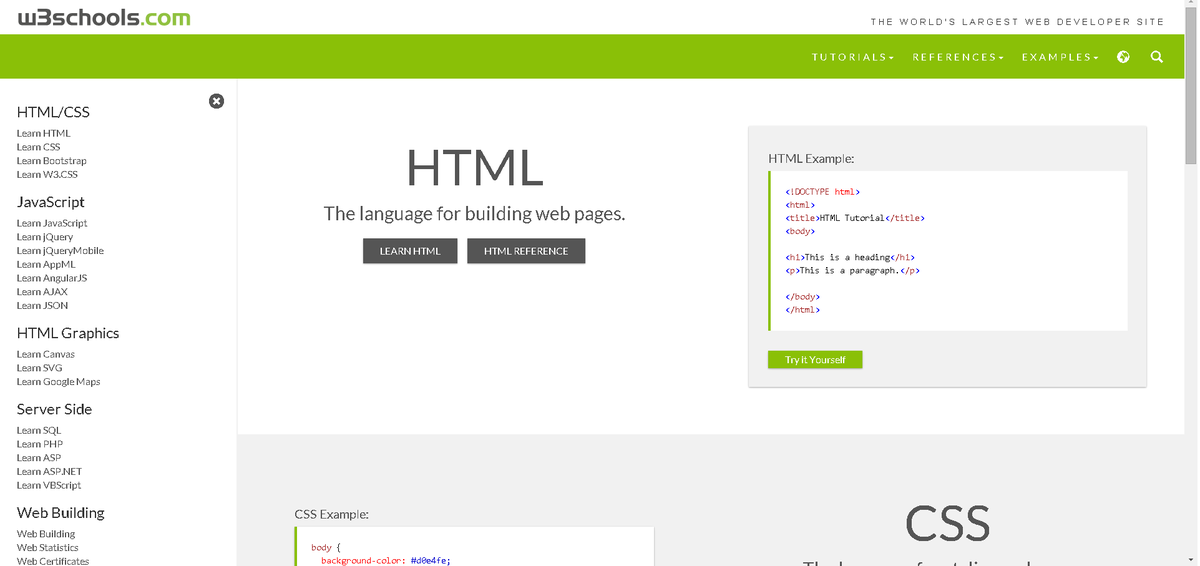Click the page vertical scrollbar thumb
The height and width of the screenshot is (566, 1200).
[x=1191, y=88]
